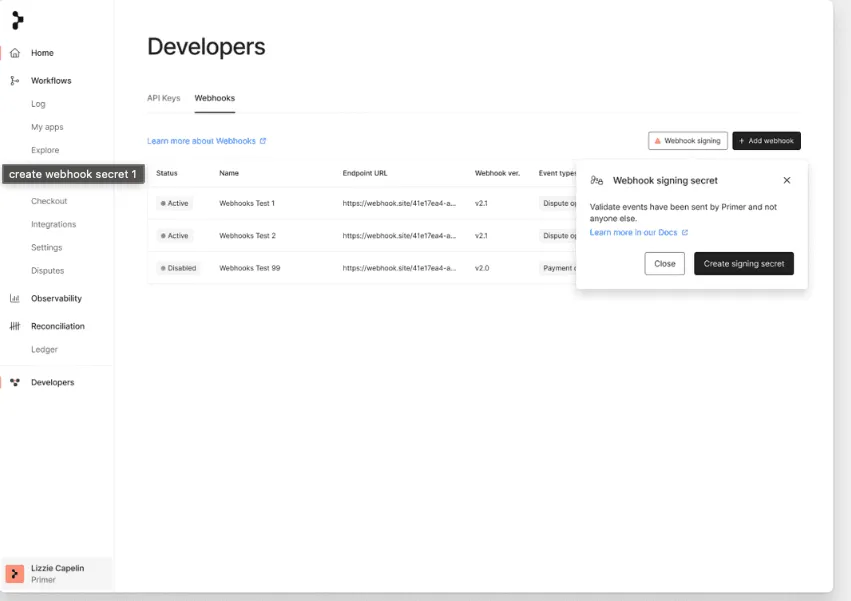Click the Disabled status badge
Viewport: 851px width, 601px height.
coord(178,268)
